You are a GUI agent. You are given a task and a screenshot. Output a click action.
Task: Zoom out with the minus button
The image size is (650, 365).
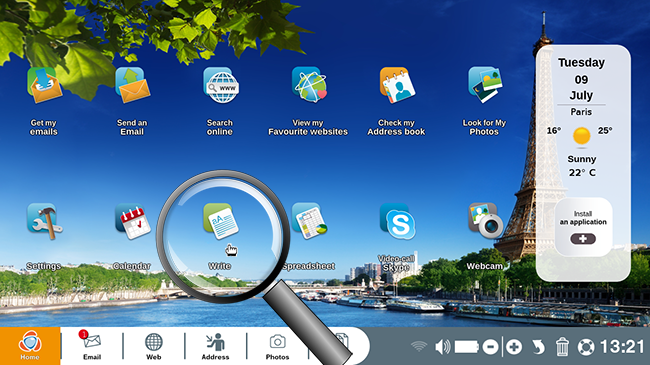coord(490,347)
